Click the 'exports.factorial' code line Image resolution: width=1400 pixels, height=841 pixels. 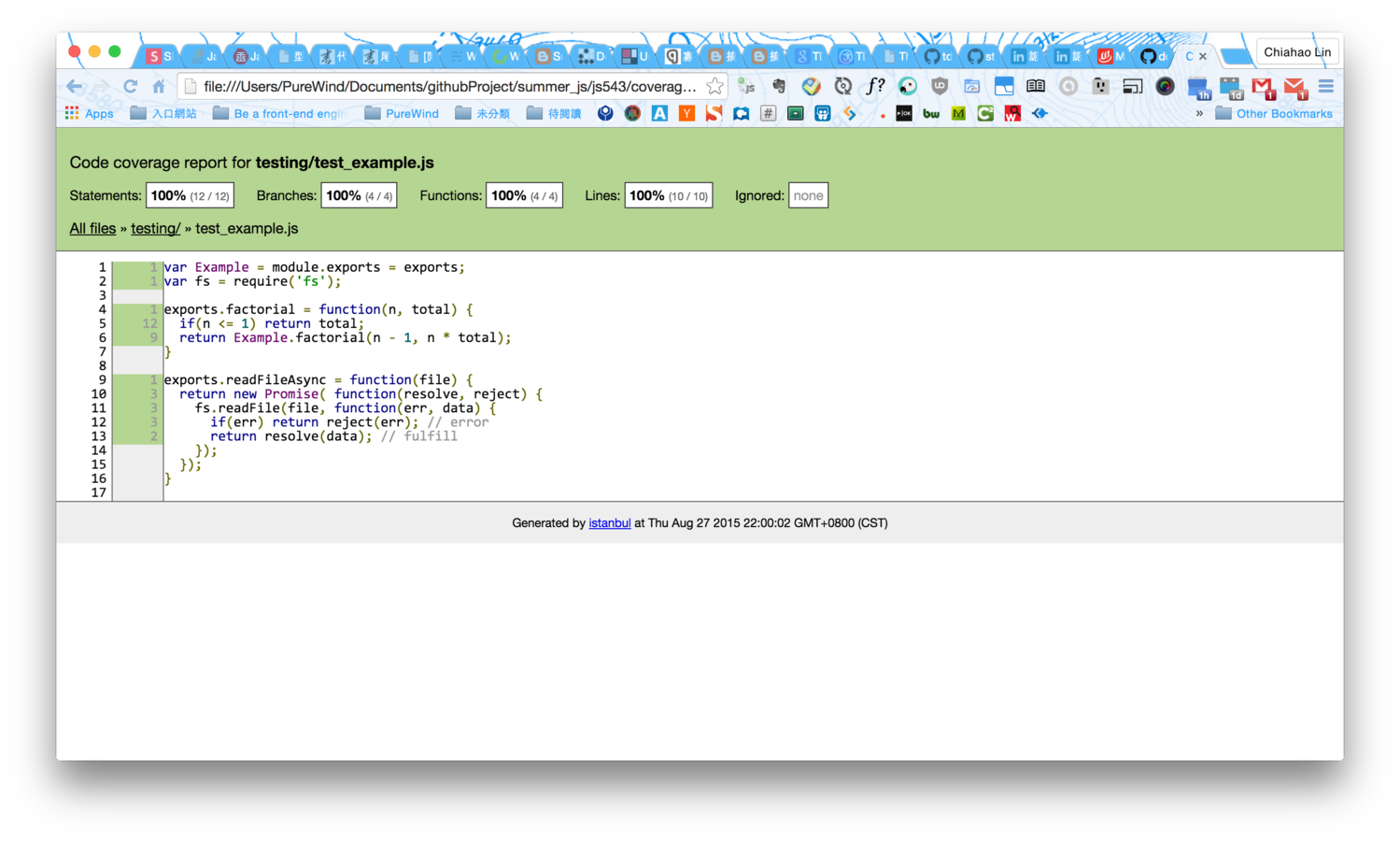click(318, 309)
